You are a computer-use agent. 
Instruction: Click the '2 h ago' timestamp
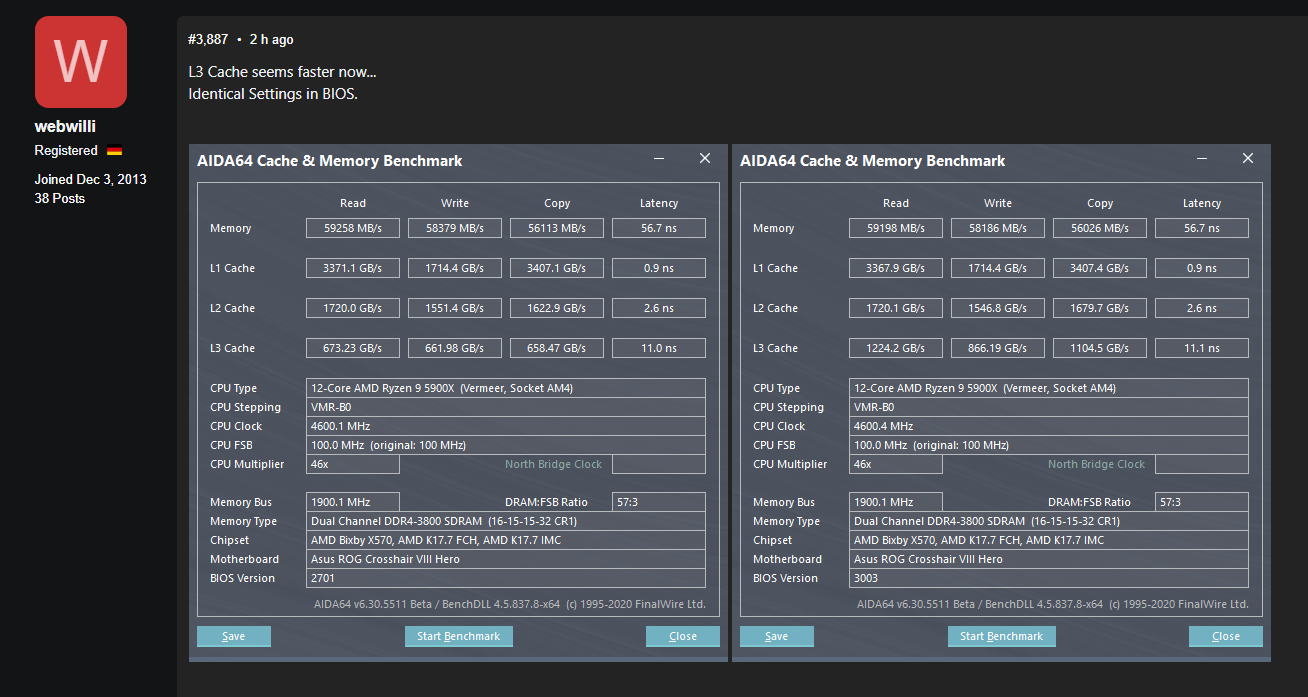[272, 39]
